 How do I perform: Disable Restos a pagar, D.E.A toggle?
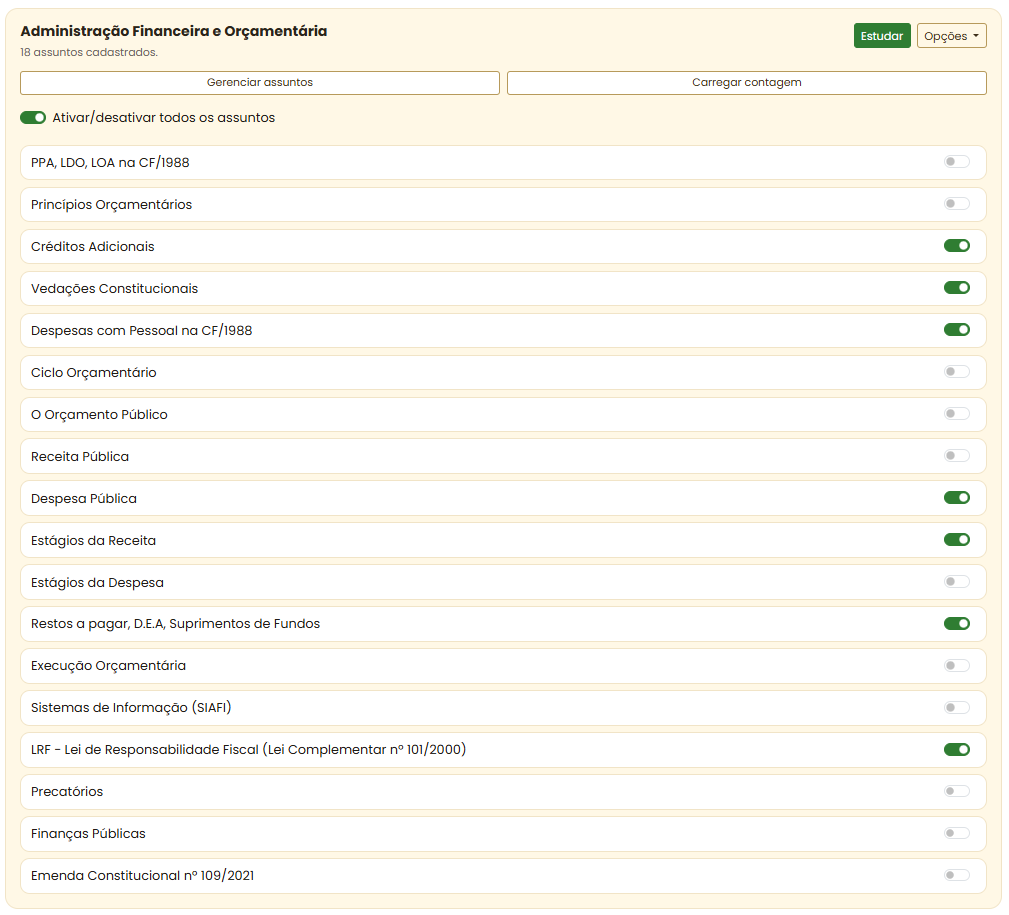(956, 624)
